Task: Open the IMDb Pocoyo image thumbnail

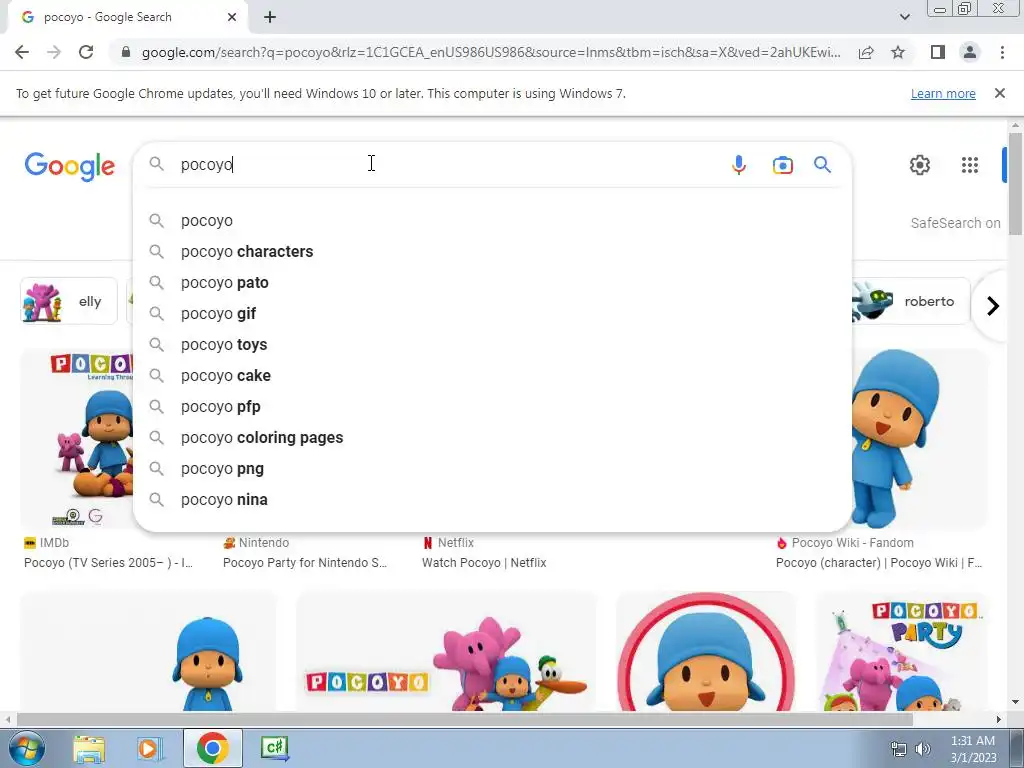Action: coord(77,439)
